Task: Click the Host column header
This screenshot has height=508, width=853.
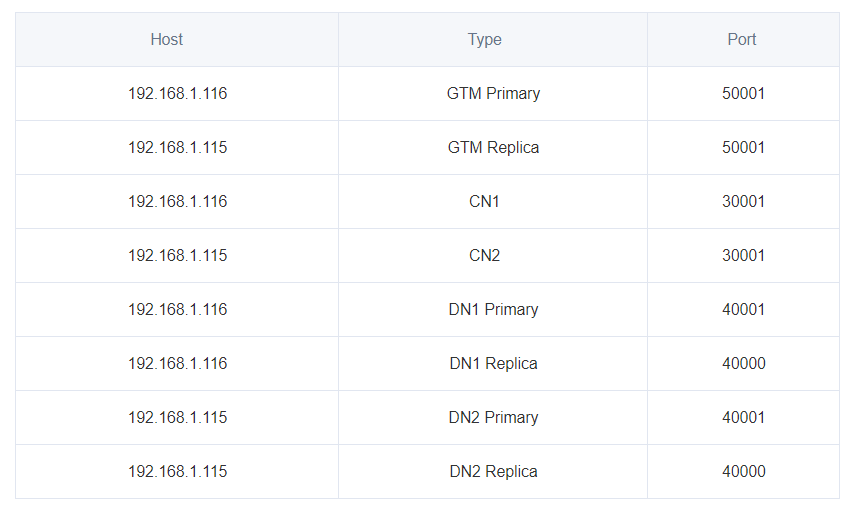Action: pos(167,40)
